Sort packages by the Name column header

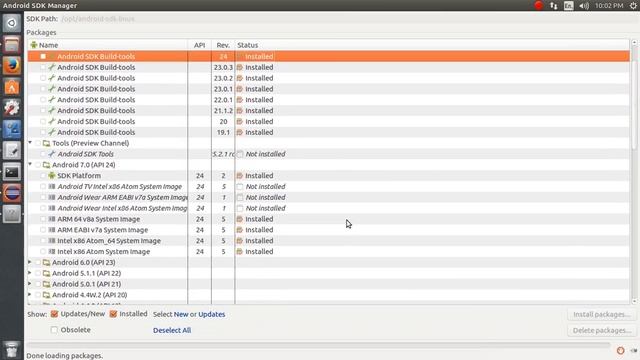click(108, 45)
